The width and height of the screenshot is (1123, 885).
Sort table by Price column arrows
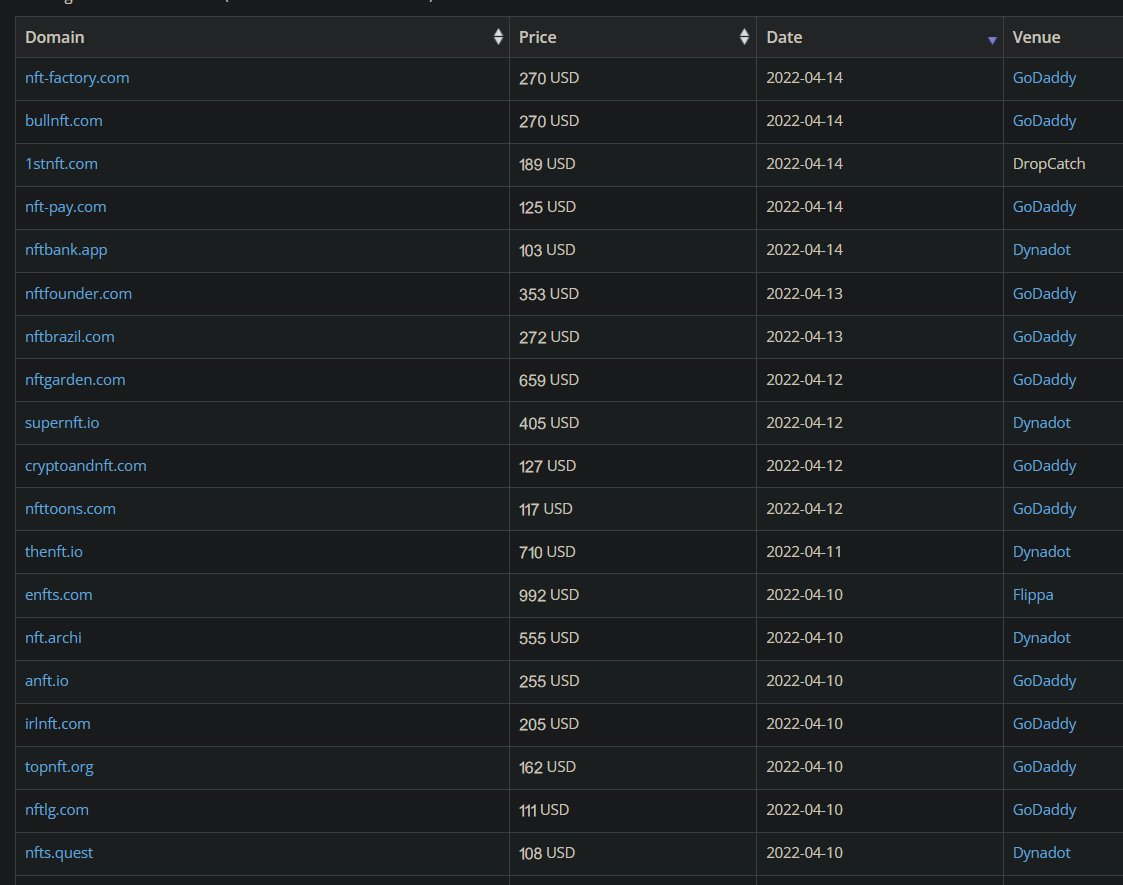[744, 37]
